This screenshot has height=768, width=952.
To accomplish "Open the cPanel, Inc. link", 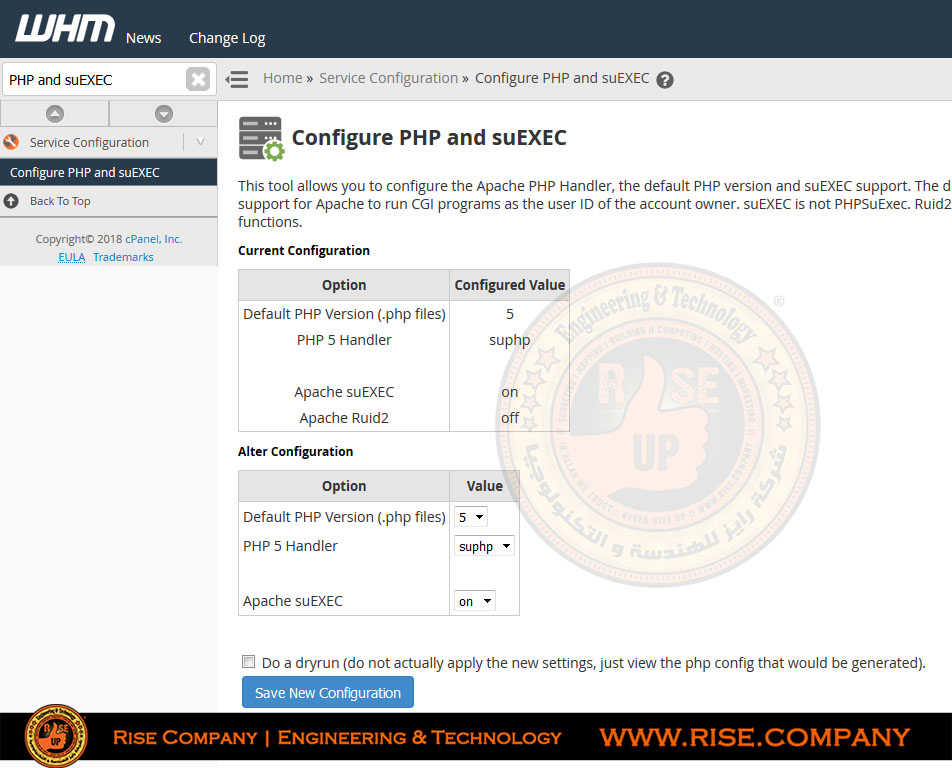I will click(154, 239).
